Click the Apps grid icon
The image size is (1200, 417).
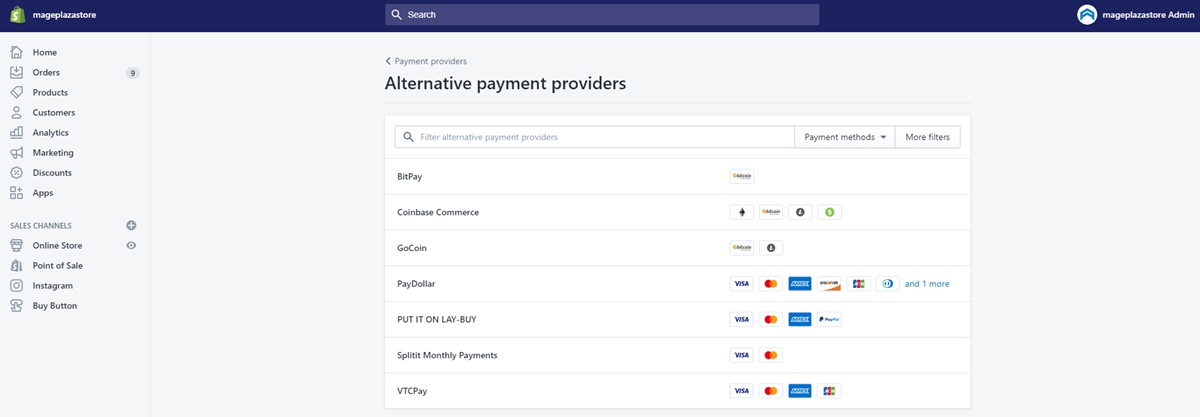click(x=16, y=192)
